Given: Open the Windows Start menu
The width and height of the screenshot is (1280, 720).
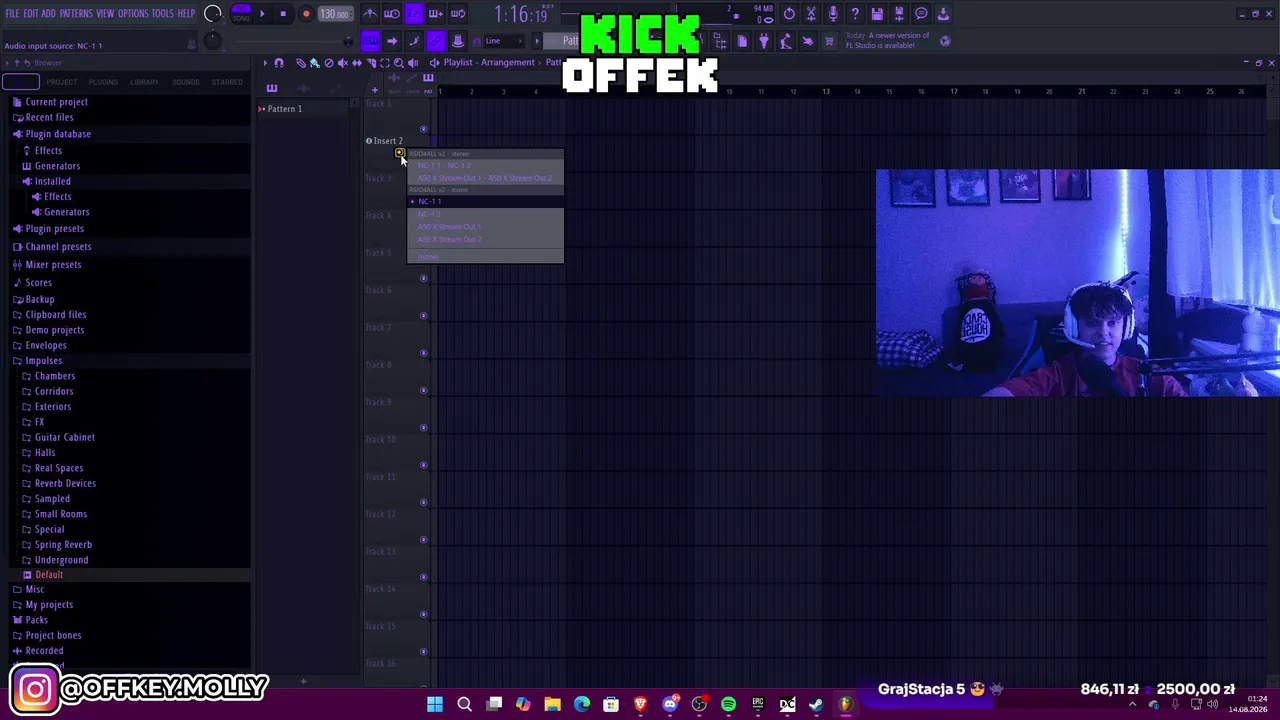Looking at the screenshot, I should 435,705.
